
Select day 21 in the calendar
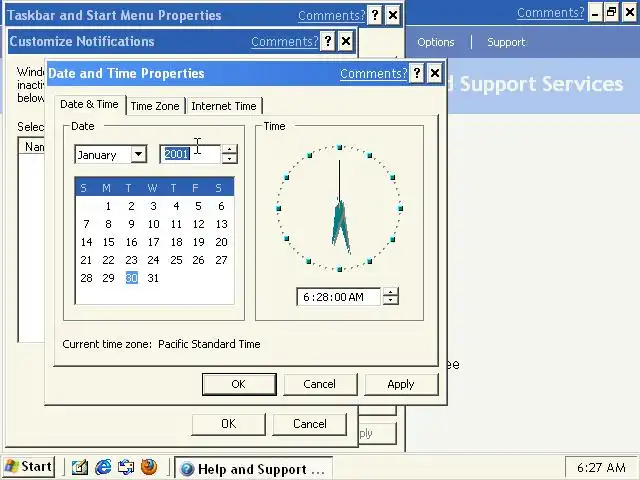pos(86,260)
